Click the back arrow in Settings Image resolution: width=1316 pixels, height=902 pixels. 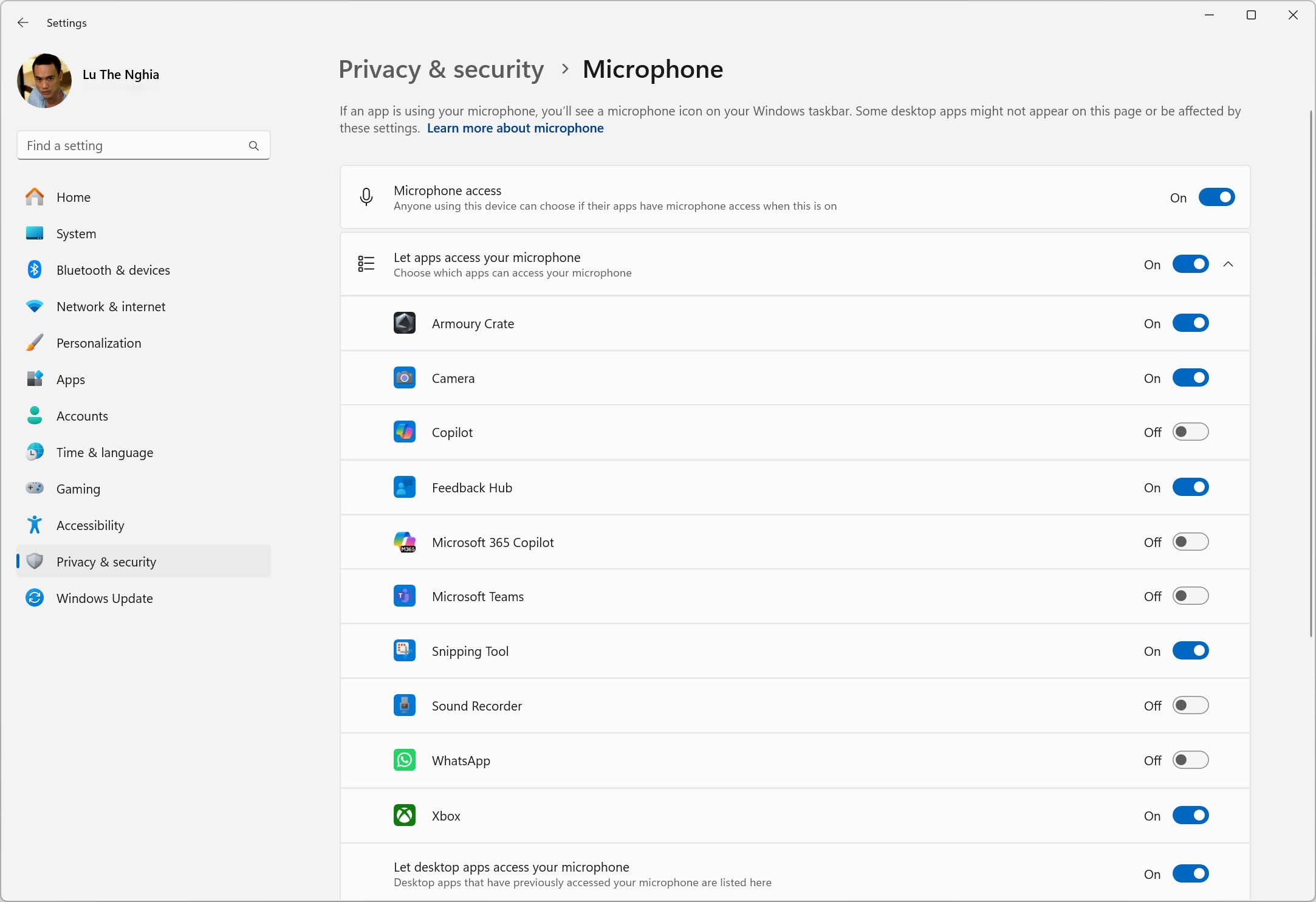(x=23, y=22)
